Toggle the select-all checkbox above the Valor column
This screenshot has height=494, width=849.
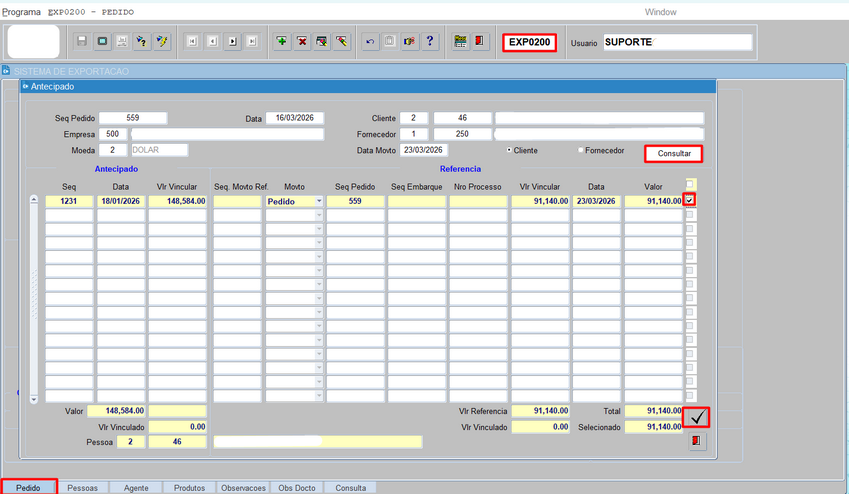690,184
